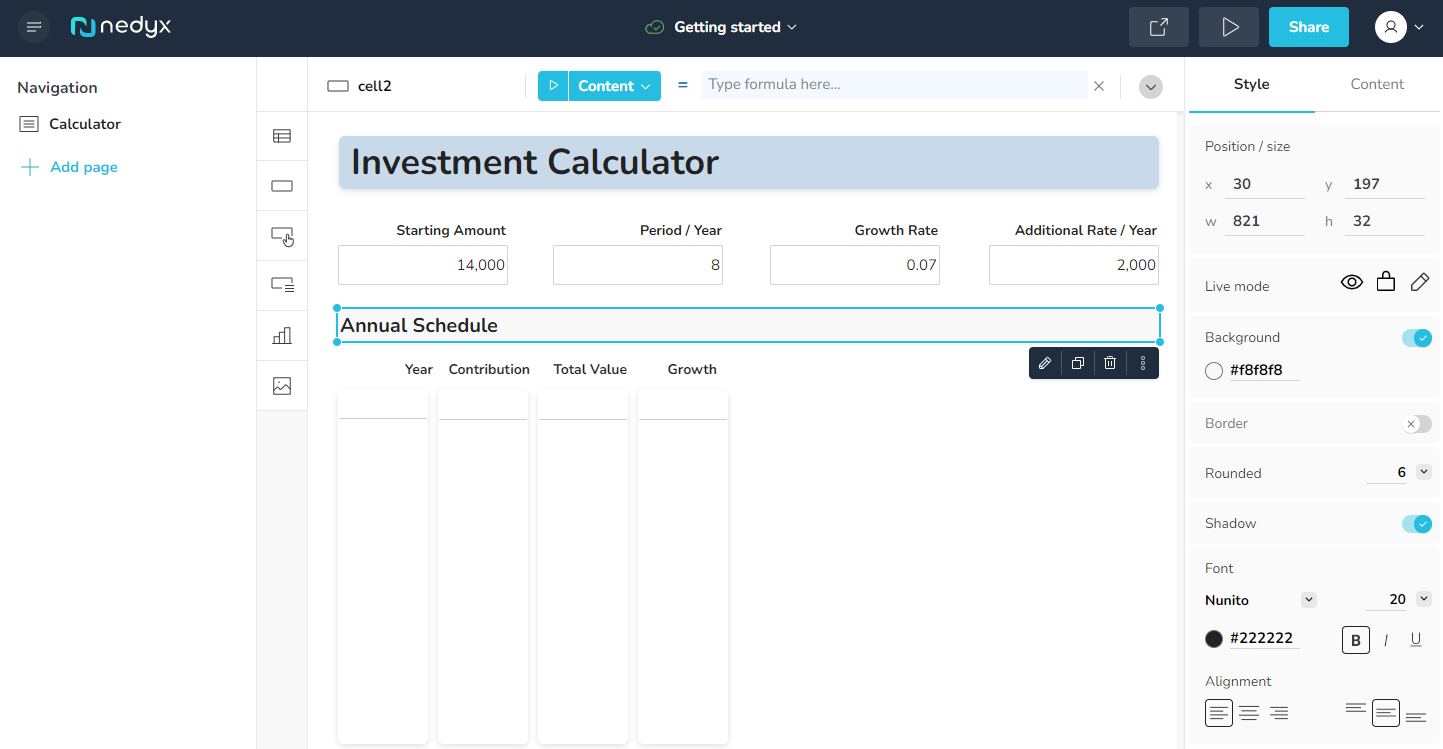
Task: Open the Nunito font family dropdown
Action: (1308, 600)
